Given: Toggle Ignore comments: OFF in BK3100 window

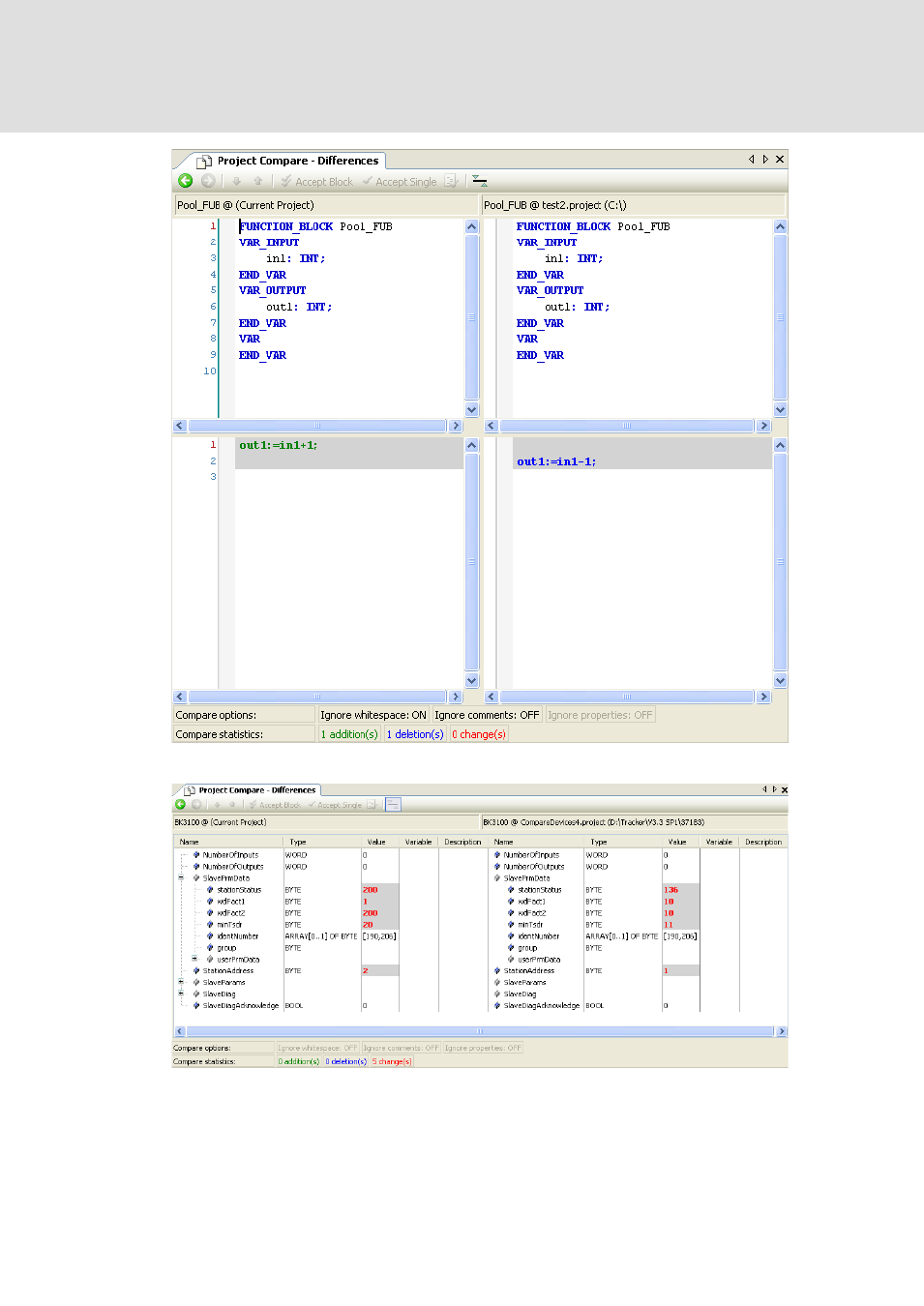Looking at the screenshot, I should click(x=401, y=1048).
